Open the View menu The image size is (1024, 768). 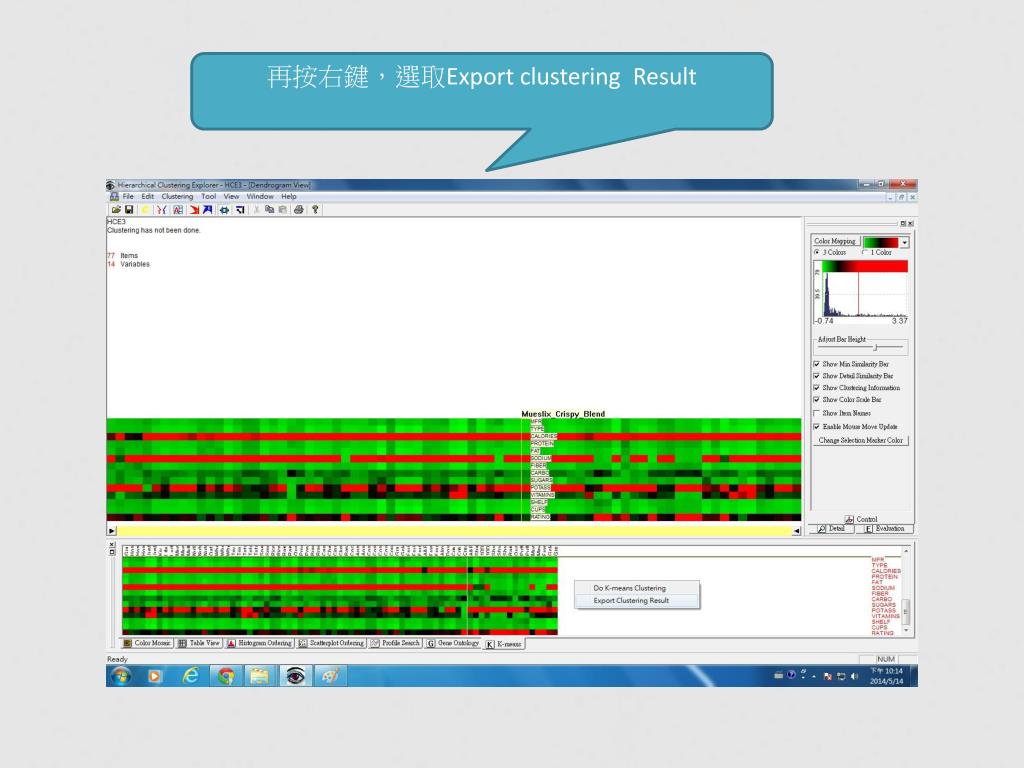click(231, 197)
